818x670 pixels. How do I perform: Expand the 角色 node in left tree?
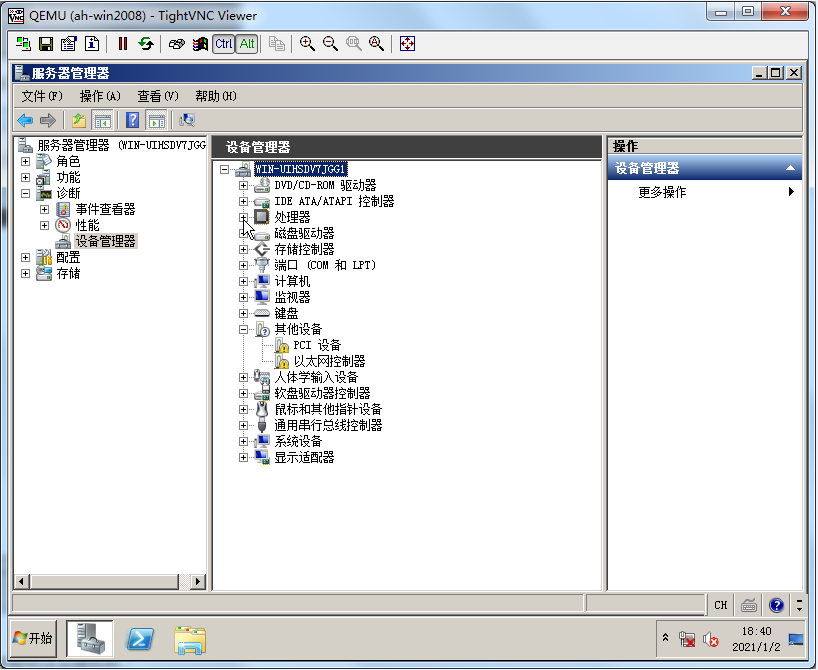25,161
